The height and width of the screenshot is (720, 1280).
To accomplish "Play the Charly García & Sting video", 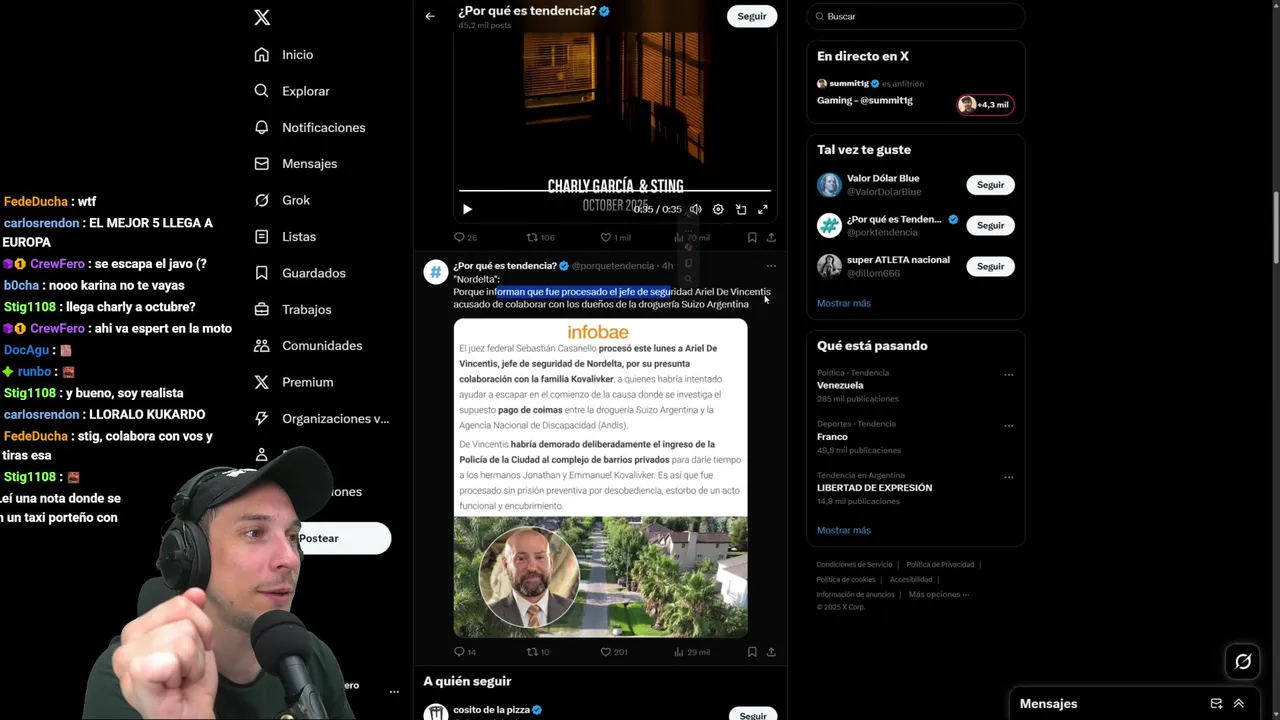I will pos(467,210).
